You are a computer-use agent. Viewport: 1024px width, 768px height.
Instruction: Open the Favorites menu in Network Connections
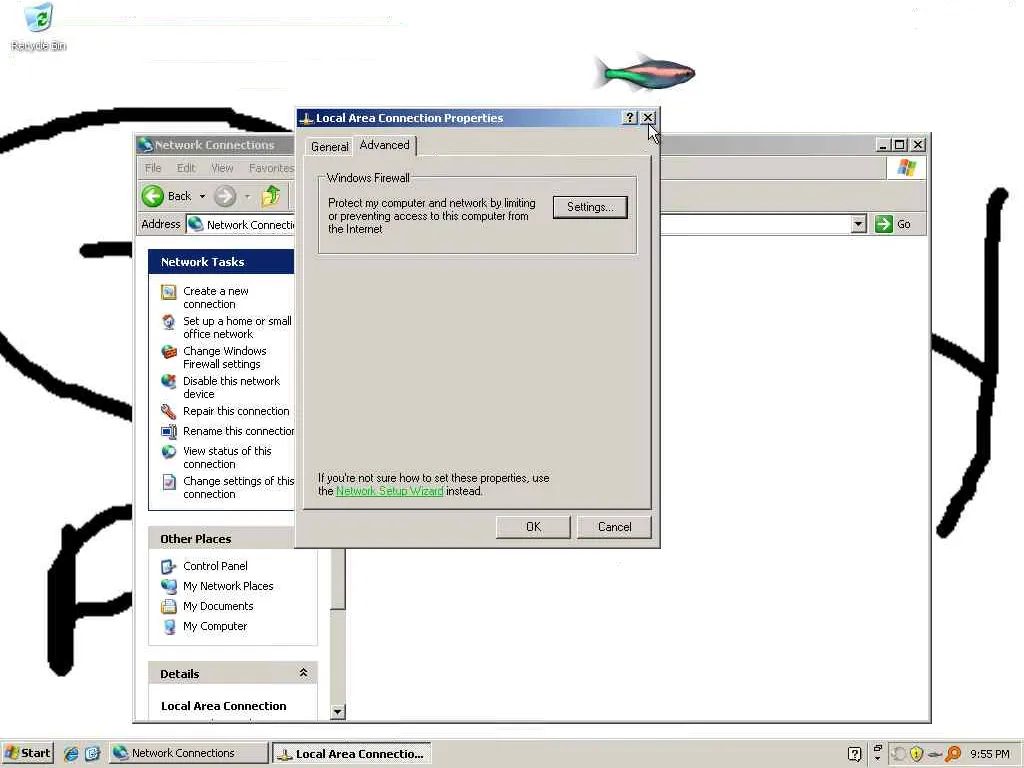point(271,168)
